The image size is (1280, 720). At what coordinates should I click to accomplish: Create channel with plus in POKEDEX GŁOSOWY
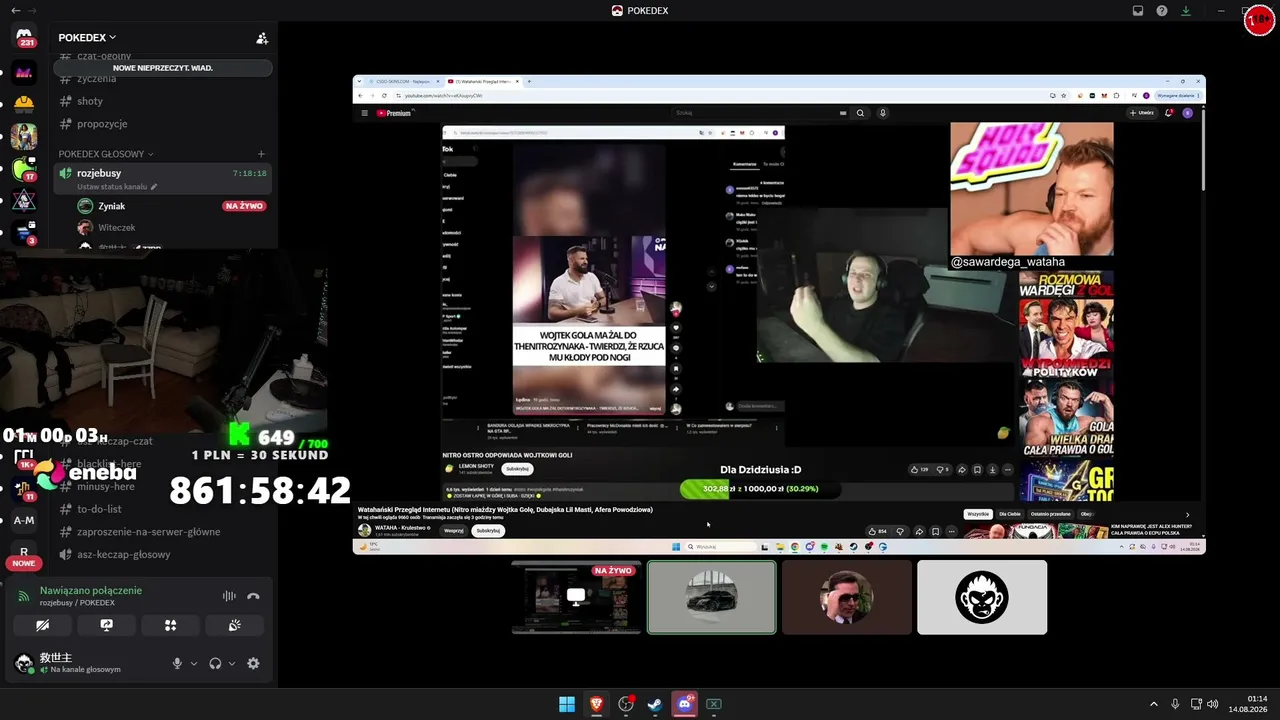tap(261, 154)
